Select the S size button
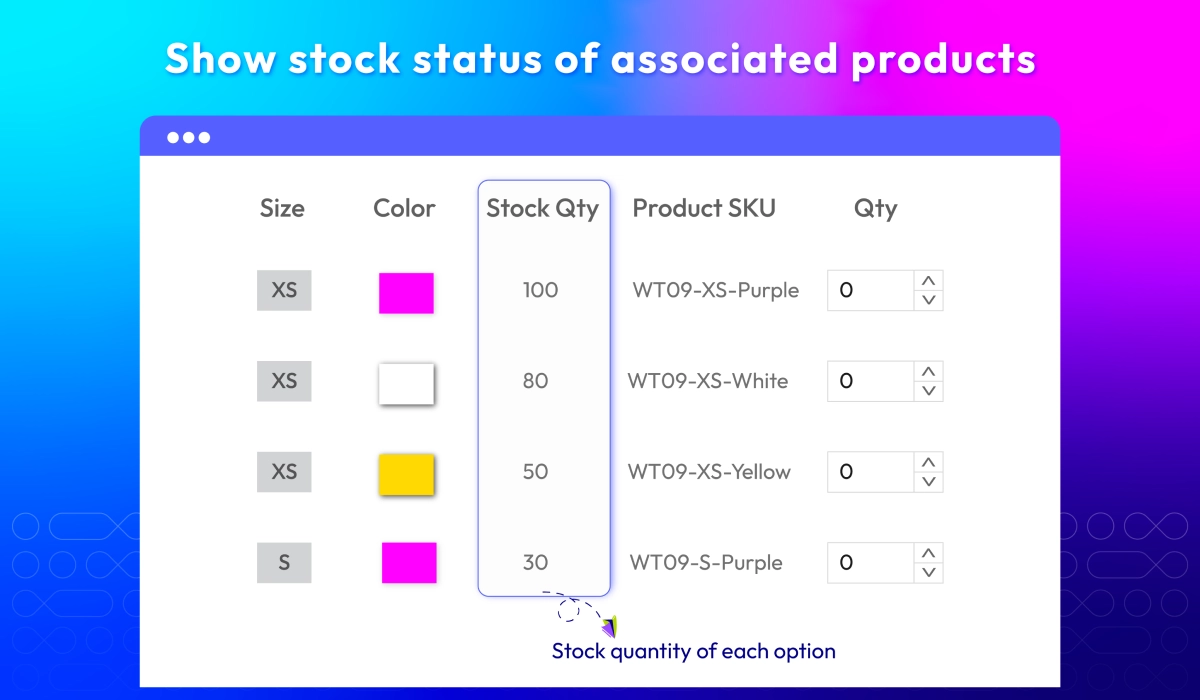Image resolution: width=1200 pixels, height=700 pixels. pos(284,563)
